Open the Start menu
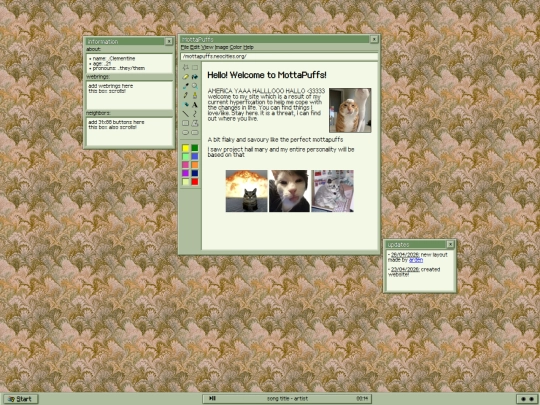Viewport: 540px width, 405px height. click(x=20, y=399)
